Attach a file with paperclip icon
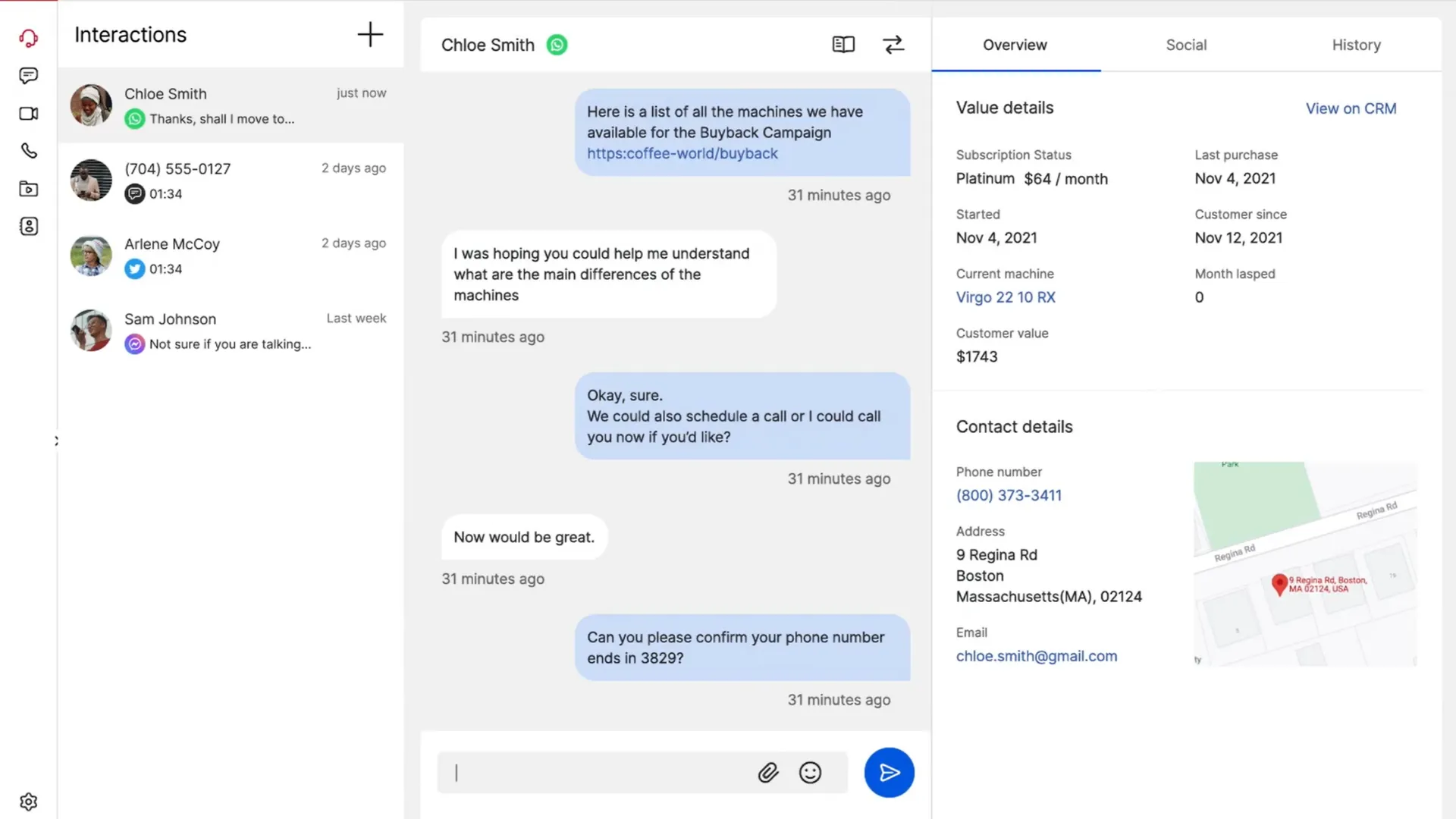The height and width of the screenshot is (819, 1456). pos(768,773)
